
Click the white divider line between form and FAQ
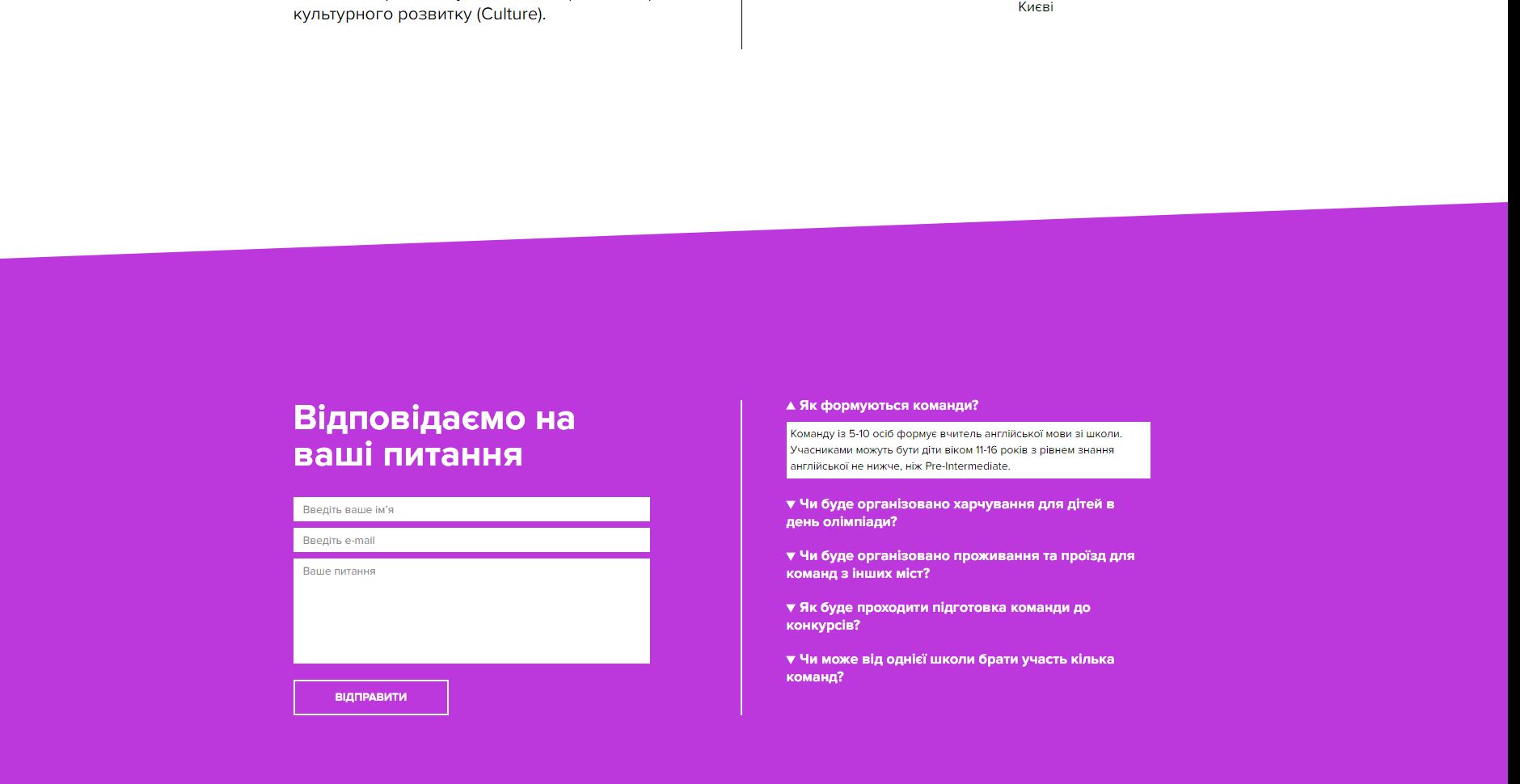(741, 558)
